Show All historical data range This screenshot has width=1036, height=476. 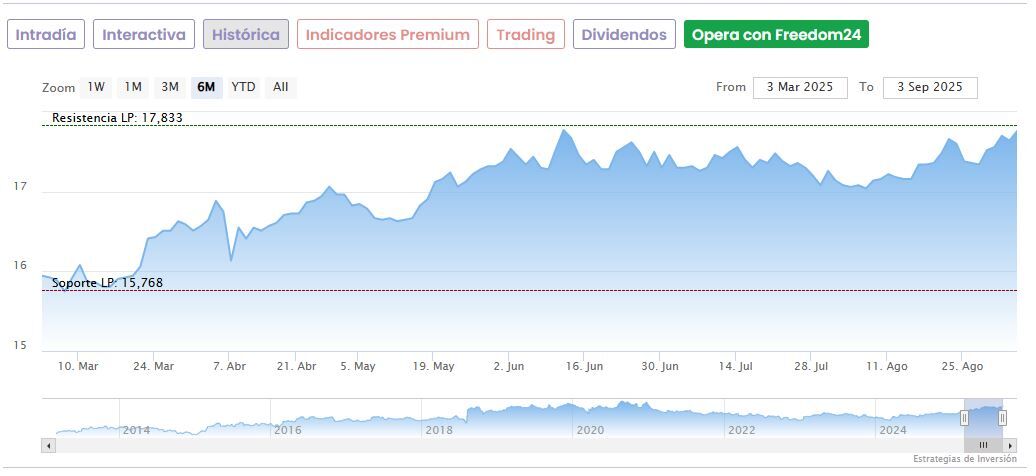(x=281, y=87)
